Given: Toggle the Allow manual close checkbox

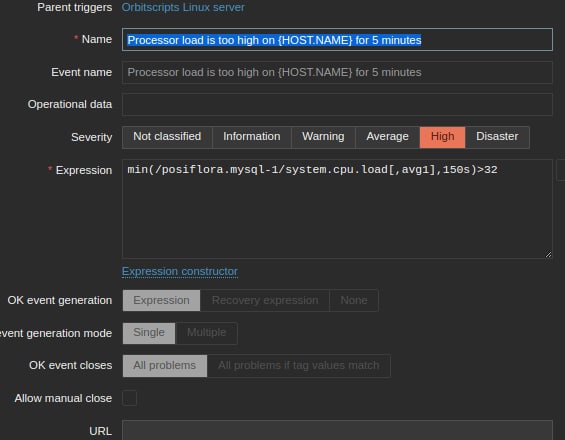Looking at the screenshot, I should point(130,398).
